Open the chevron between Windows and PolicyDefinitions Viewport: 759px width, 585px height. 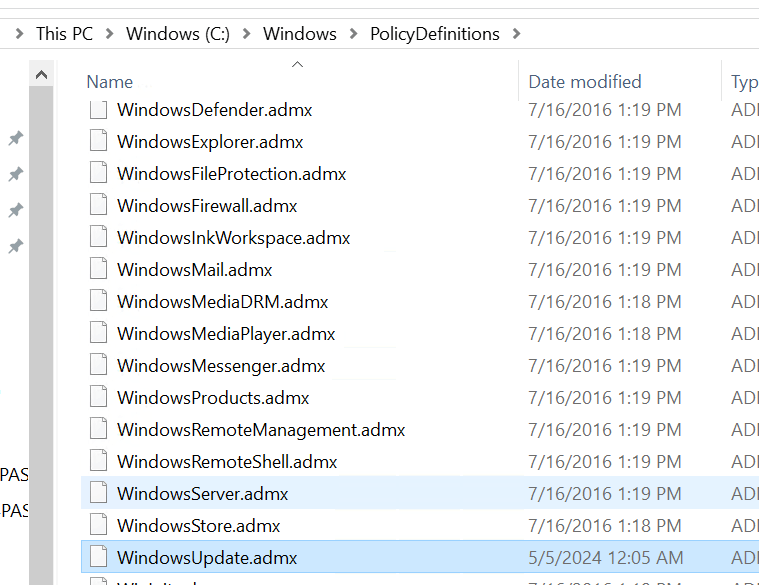tap(353, 34)
